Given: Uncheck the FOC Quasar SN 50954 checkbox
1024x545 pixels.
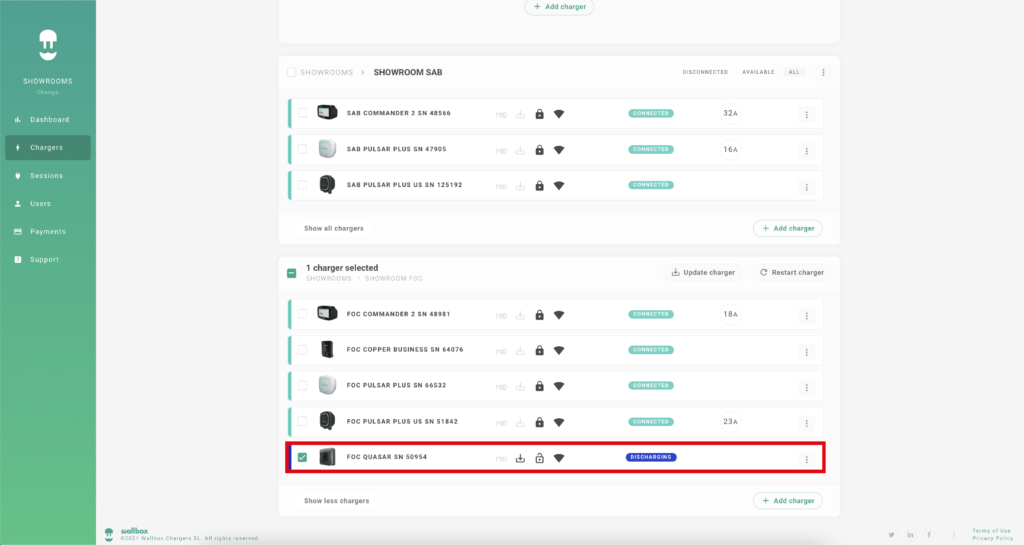Looking at the screenshot, I should point(302,457).
